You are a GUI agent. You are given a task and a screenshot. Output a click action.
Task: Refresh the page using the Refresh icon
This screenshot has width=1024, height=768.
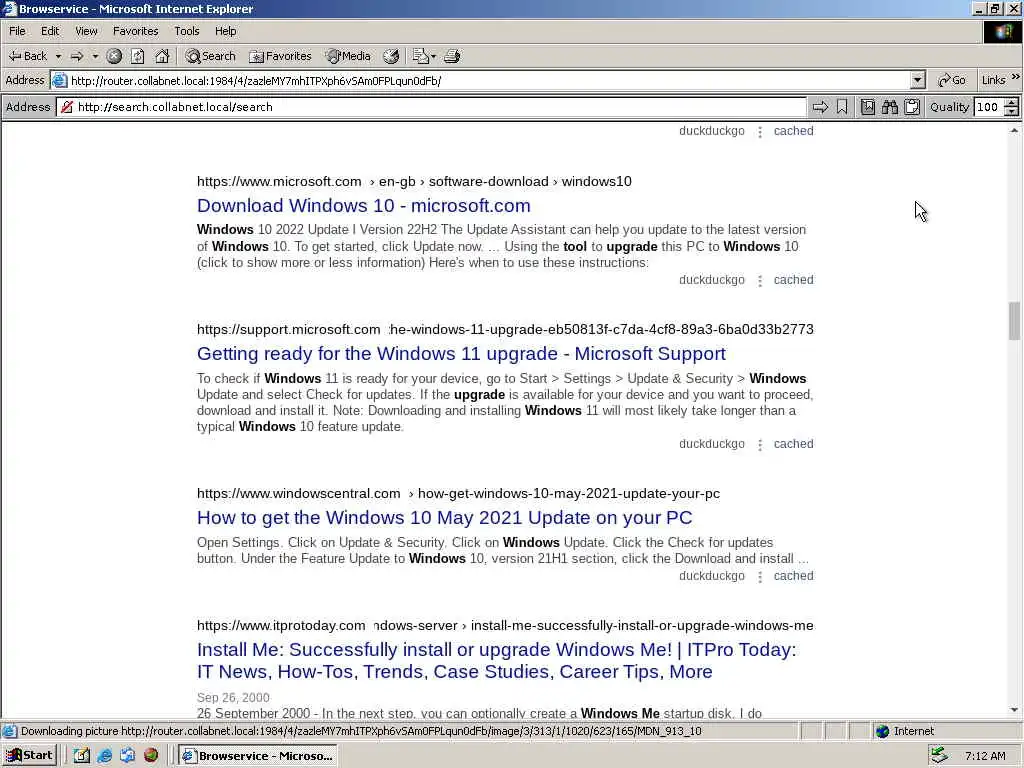click(x=138, y=56)
